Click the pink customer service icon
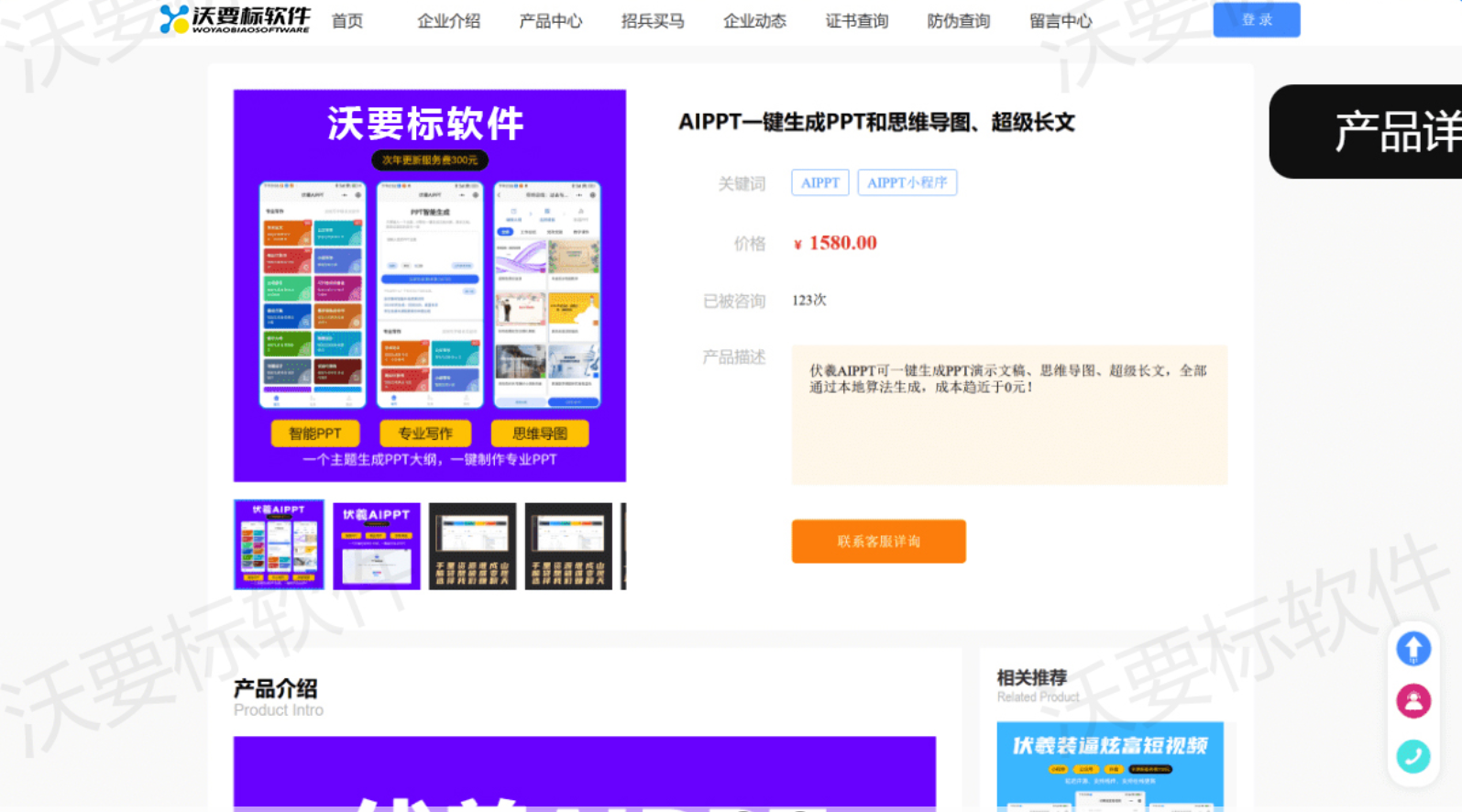Viewport: 1462px width, 812px height. pyautogui.click(x=1413, y=702)
